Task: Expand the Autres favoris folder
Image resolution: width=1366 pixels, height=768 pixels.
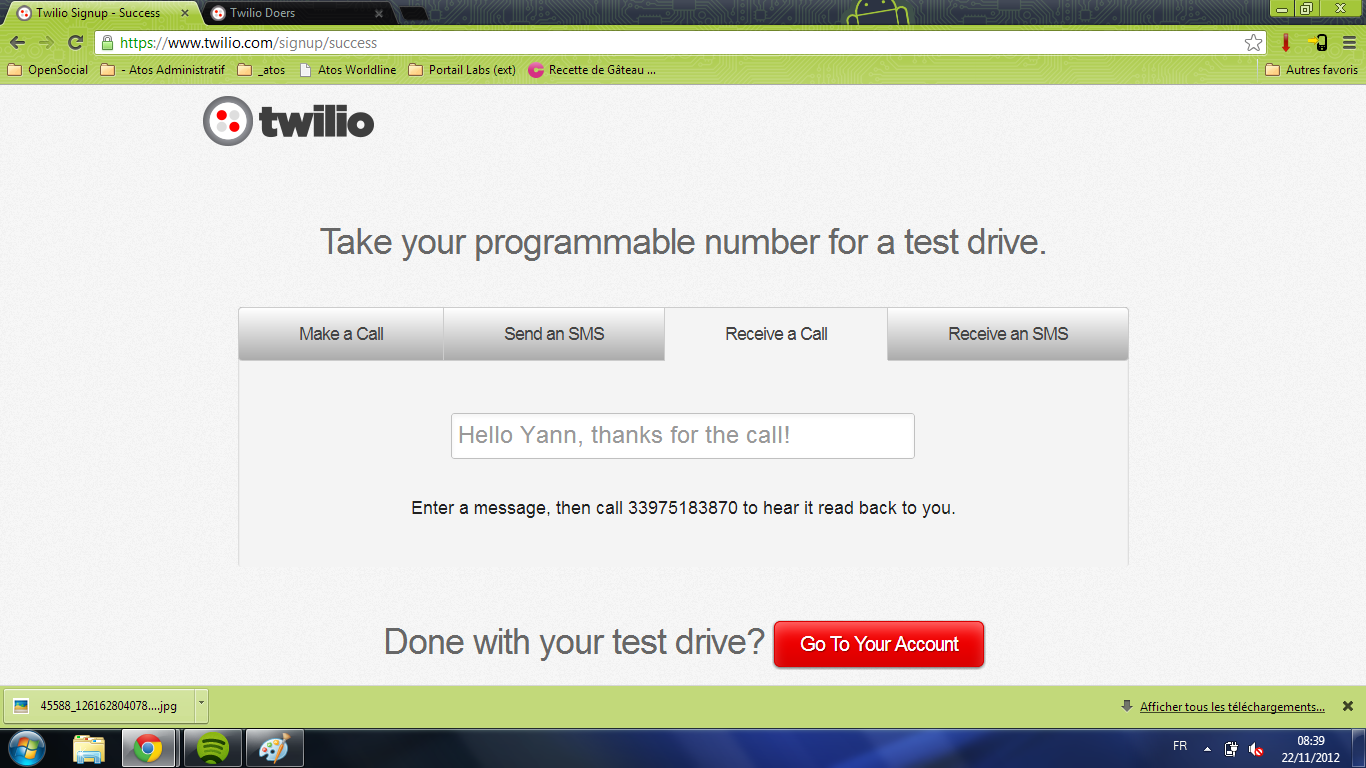Action: coord(1311,70)
